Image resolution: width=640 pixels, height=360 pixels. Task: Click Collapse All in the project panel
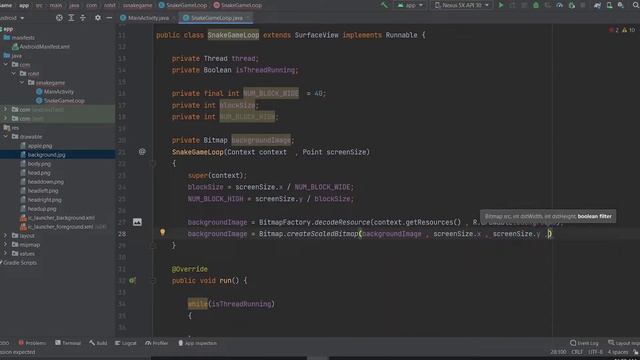[83, 18]
